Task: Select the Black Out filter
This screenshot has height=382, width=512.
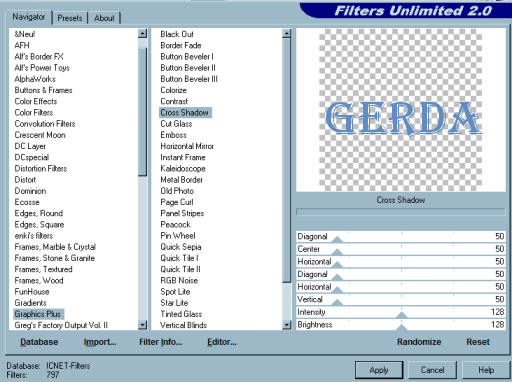Action: coord(177,34)
